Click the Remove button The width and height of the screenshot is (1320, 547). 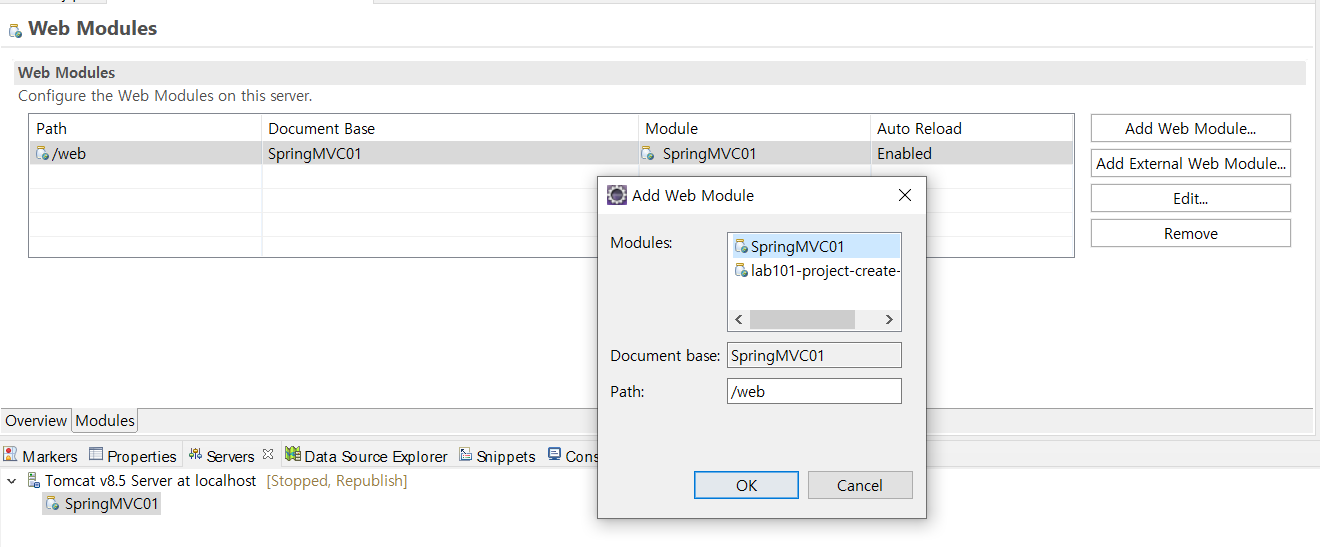[1190, 233]
